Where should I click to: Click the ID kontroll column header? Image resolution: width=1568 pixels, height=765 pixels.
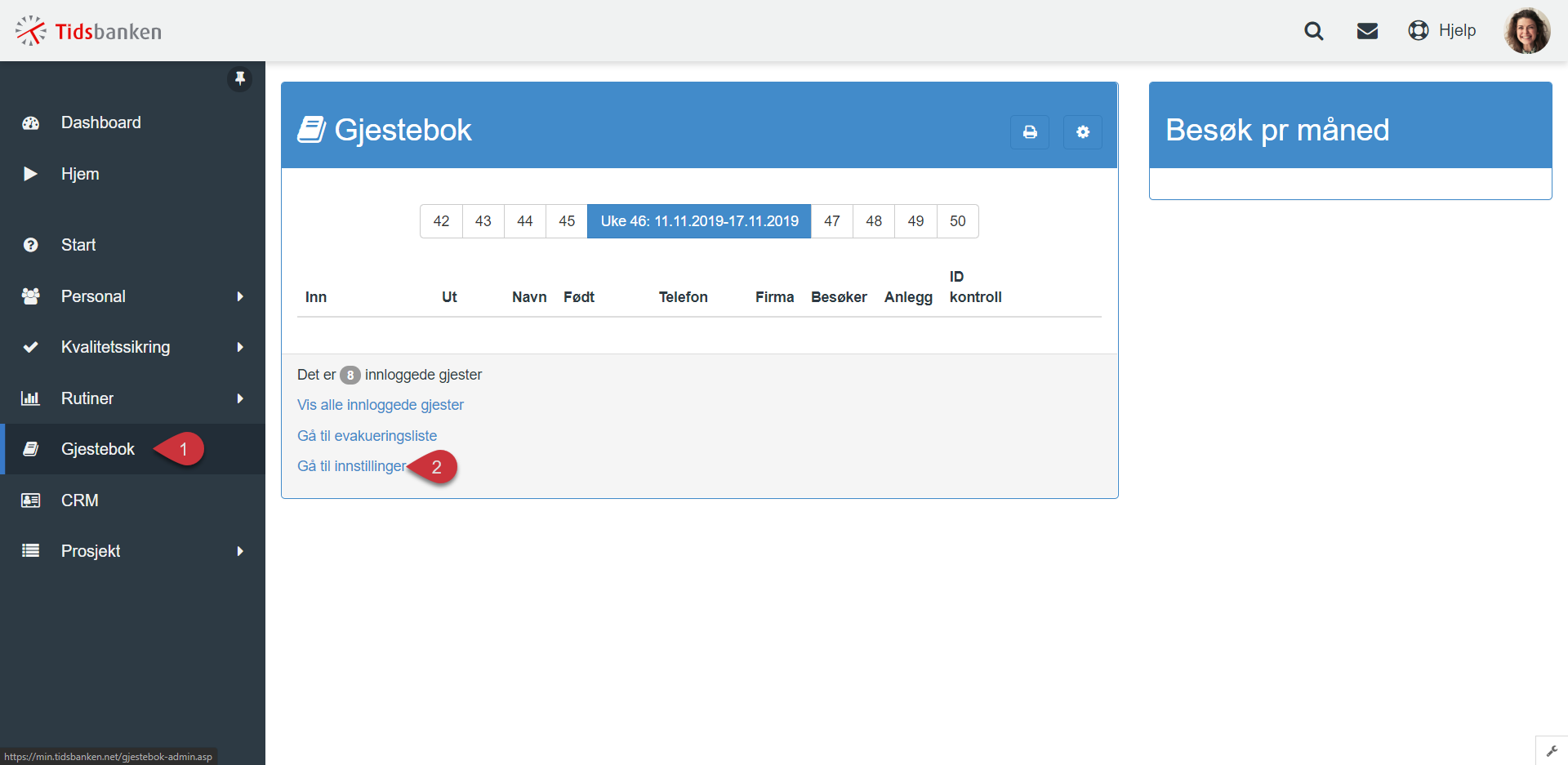[x=975, y=287]
